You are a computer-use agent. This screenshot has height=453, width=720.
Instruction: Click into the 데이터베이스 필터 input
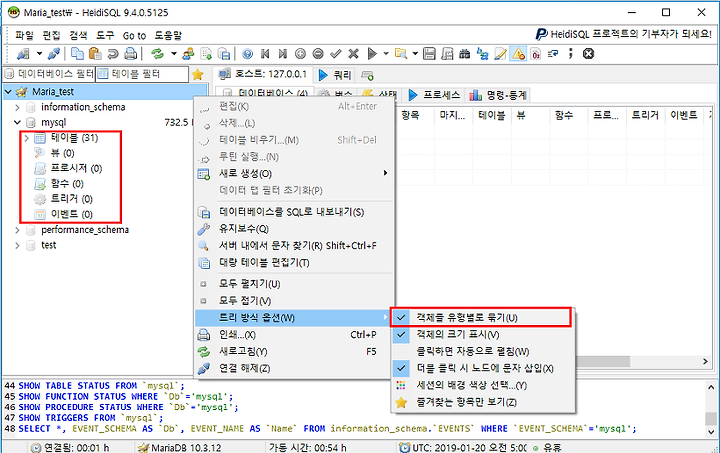(x=49, y=74)
